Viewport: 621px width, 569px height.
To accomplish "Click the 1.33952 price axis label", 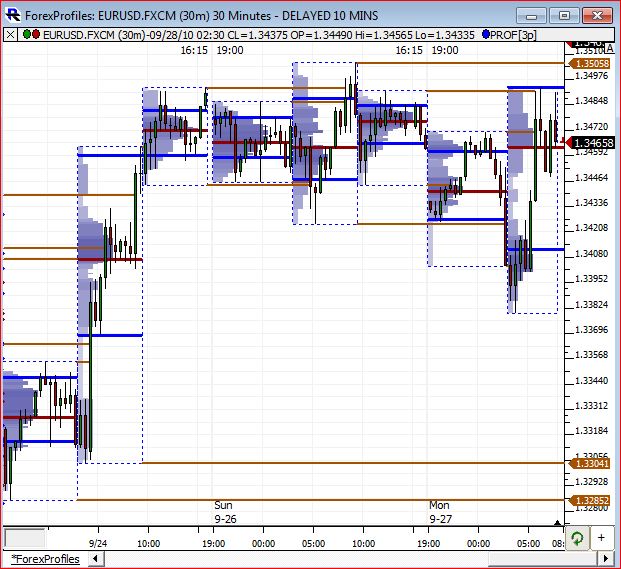I will pyautogui.click(x=591, y=278).
